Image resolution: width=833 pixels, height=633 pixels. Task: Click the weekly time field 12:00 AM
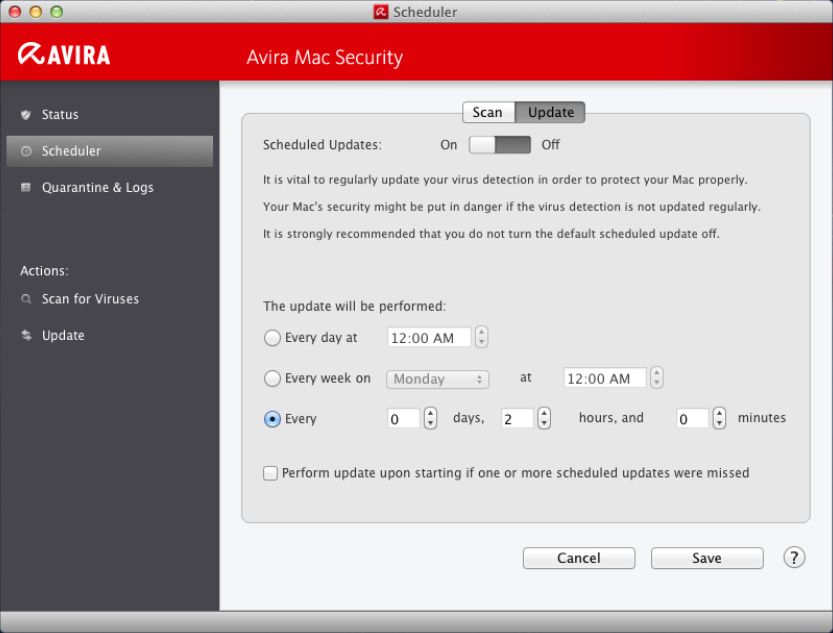click(605, 378)
